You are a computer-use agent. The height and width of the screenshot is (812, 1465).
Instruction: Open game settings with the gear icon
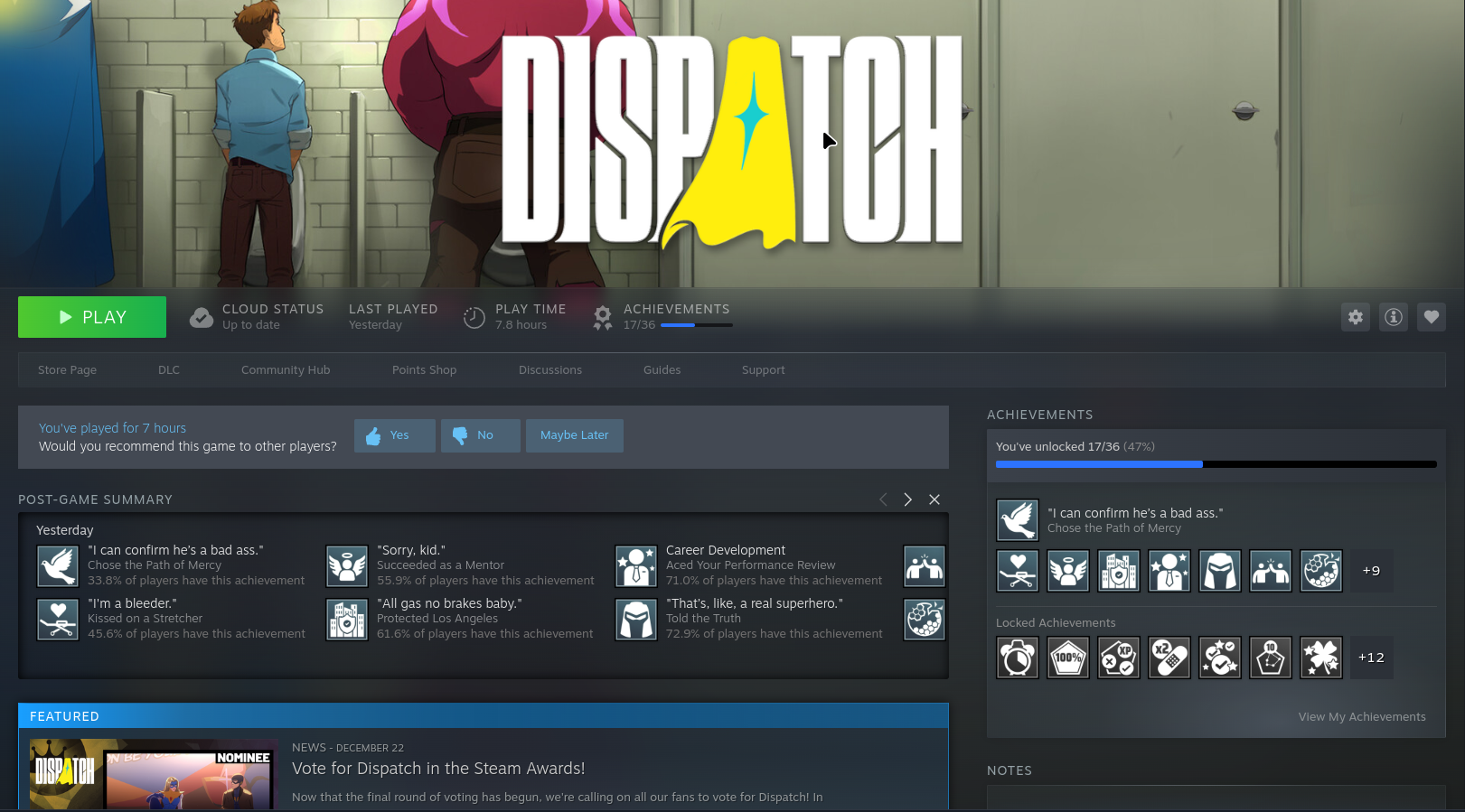click(x=1356, y=317)
